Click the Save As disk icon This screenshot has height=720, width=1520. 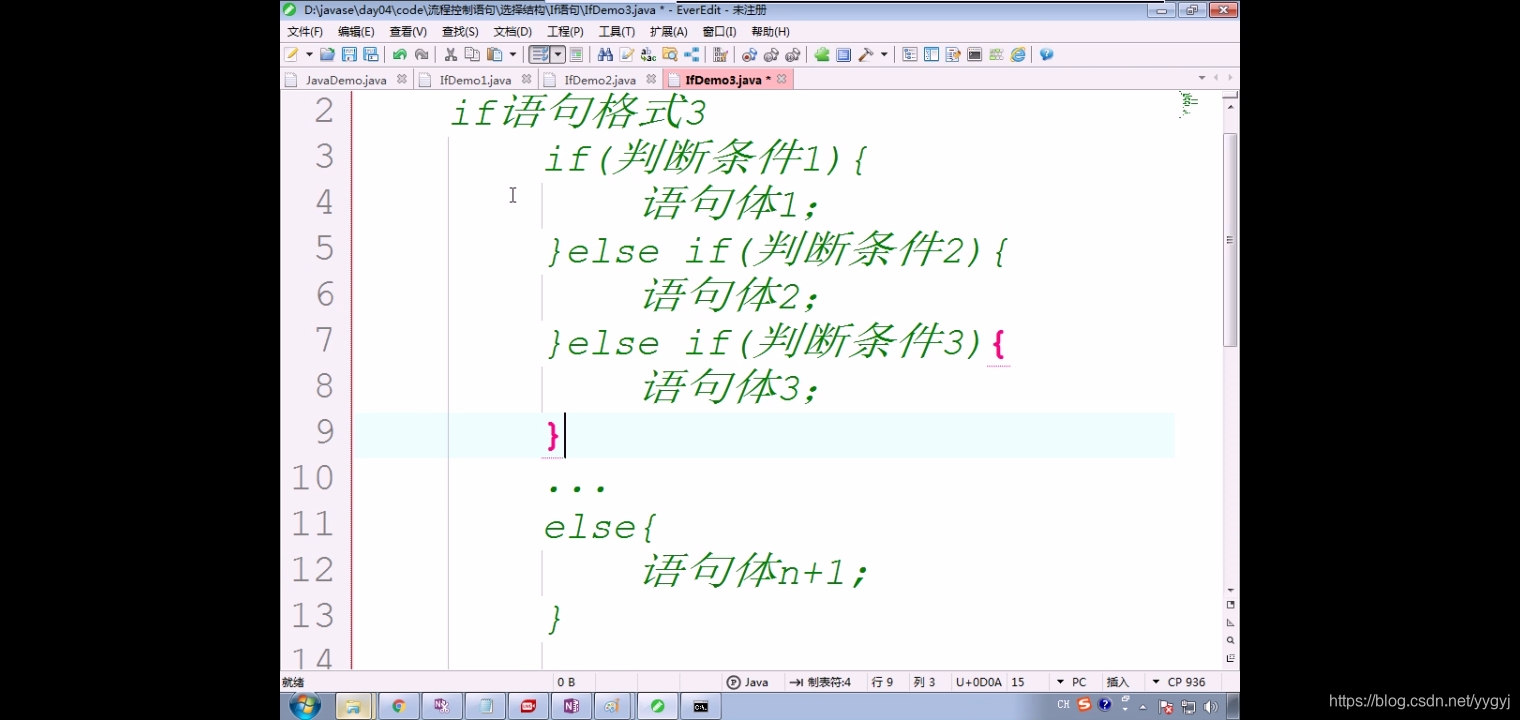[371, 55]
